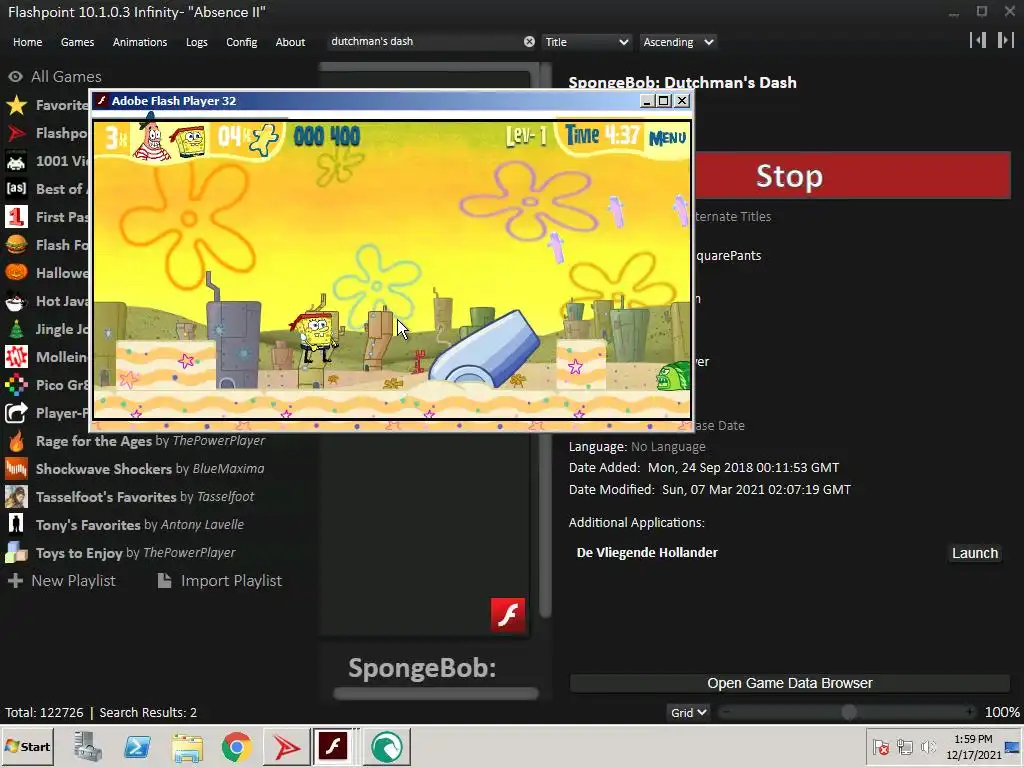The width and height of the screenshot is (1024, 768).
Task: Click the Date Added value text
Action: 743,468
